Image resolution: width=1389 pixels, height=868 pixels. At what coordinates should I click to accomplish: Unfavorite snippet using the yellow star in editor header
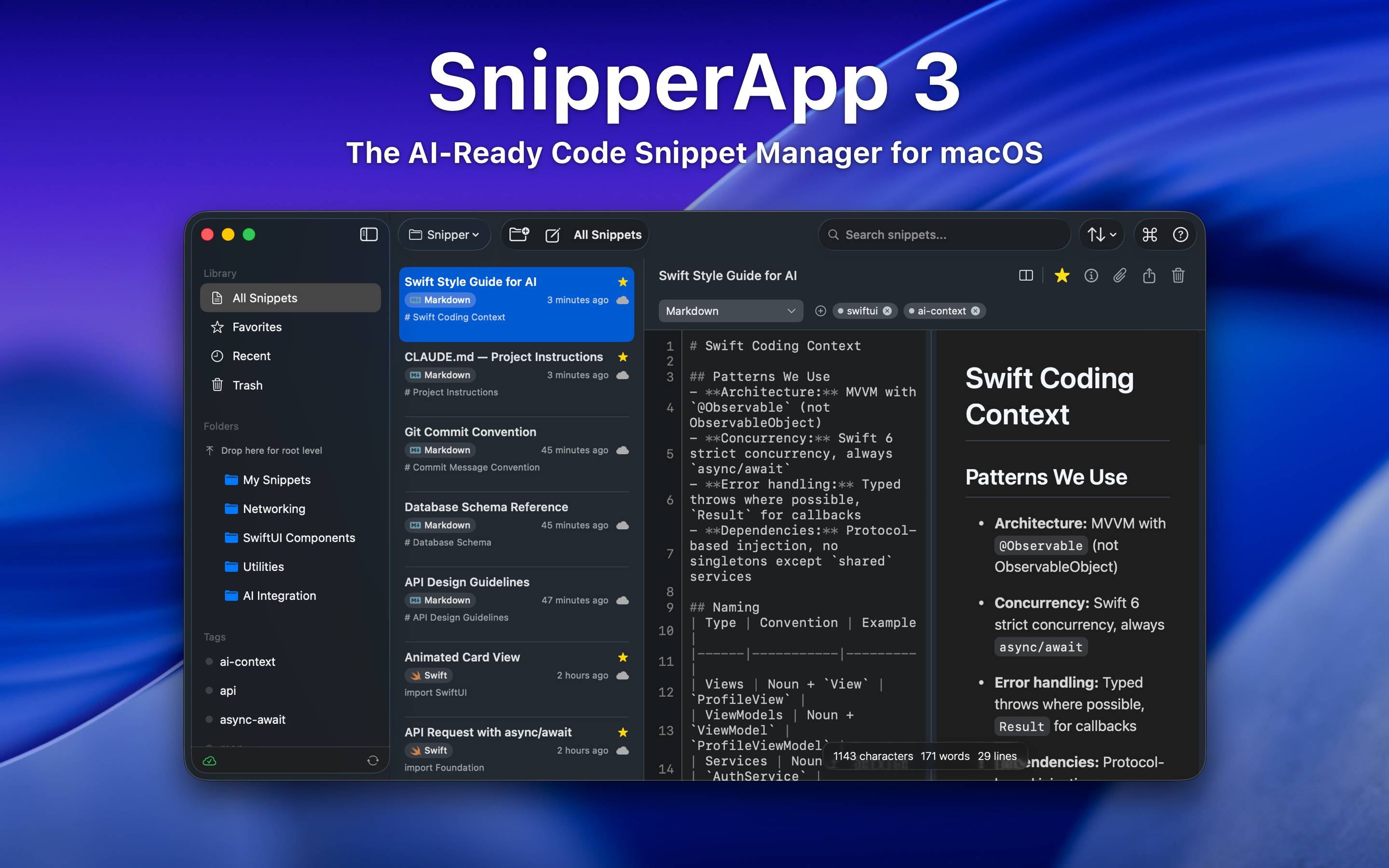pyautogui.click(x=1062, y=275)
